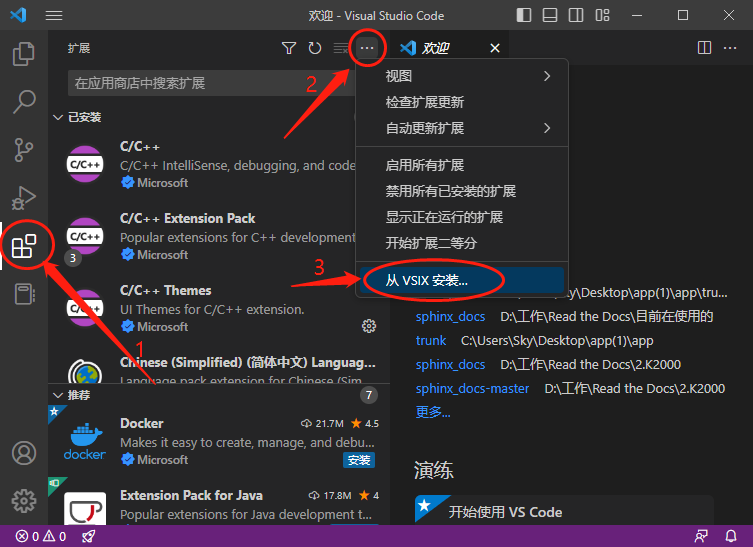Choose 从 VSIX 安装... menu item
Image resolution: width=753 pixels, height=547 pixels.
click(462, 280)
